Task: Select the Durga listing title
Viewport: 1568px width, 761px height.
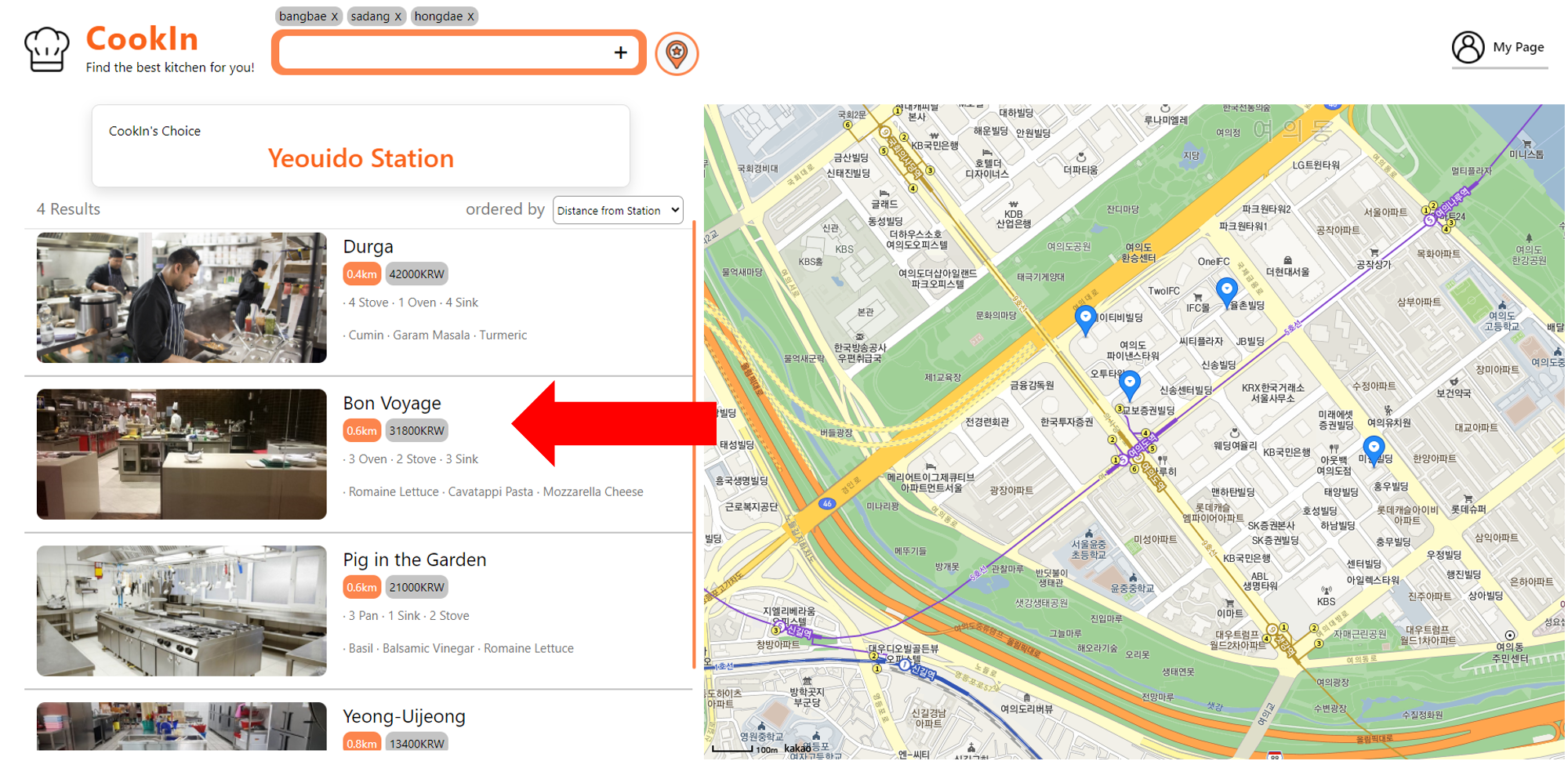Action: [x=368, y=247]
